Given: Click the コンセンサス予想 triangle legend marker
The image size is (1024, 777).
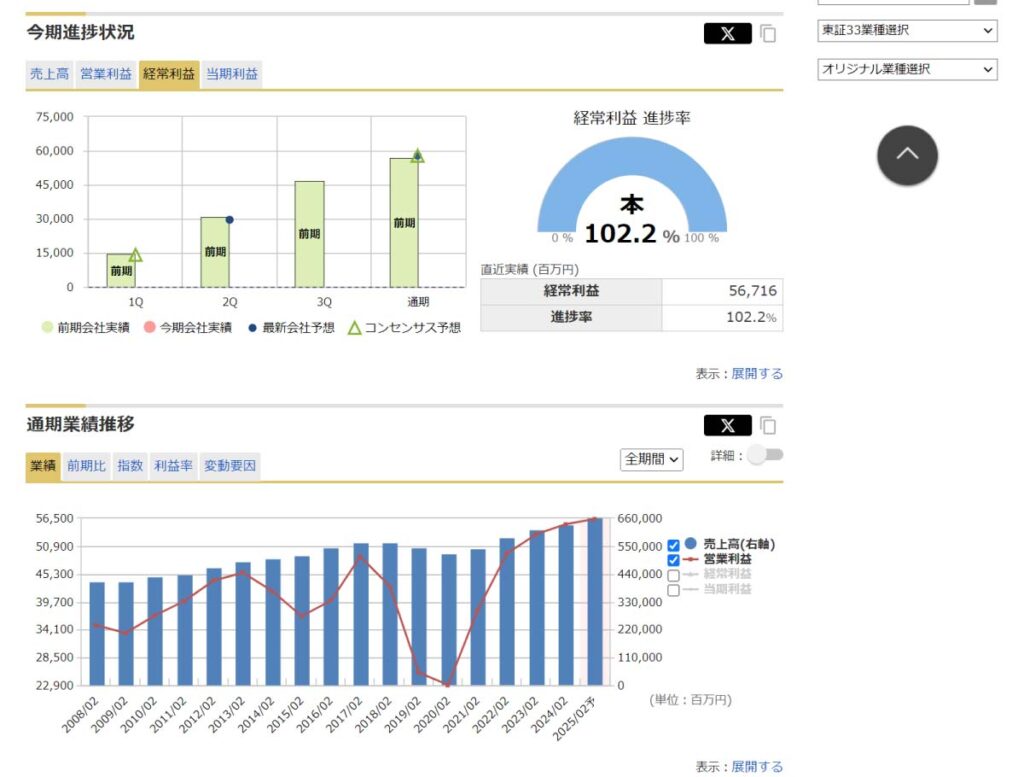Looking at the screenshot, I should point(355,328).
